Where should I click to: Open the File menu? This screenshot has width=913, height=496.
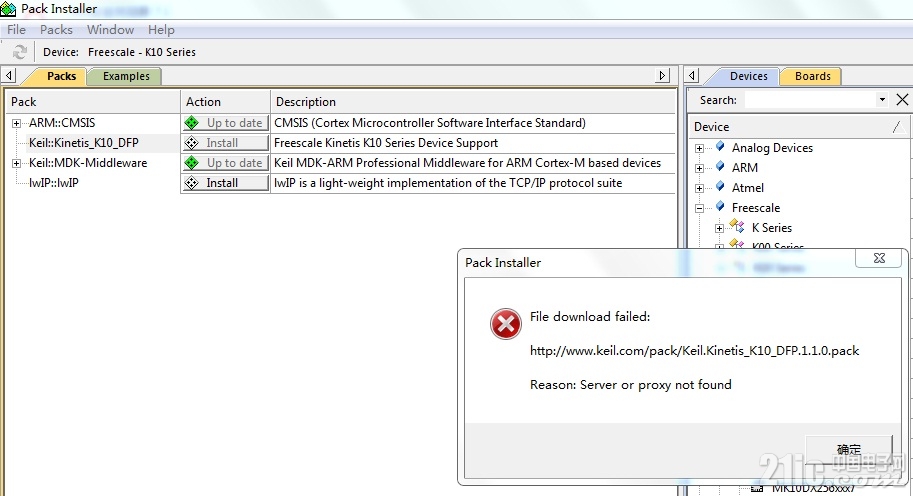pyautogui.click(x=16, y=30)
